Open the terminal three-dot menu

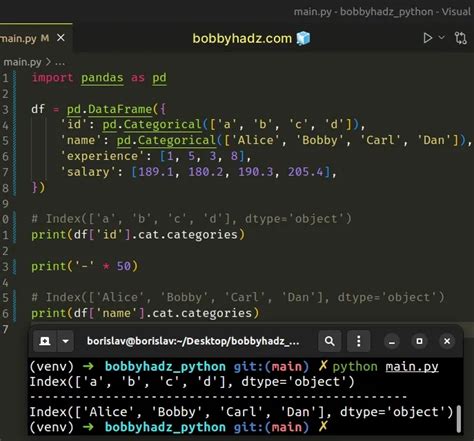point(359,341)
